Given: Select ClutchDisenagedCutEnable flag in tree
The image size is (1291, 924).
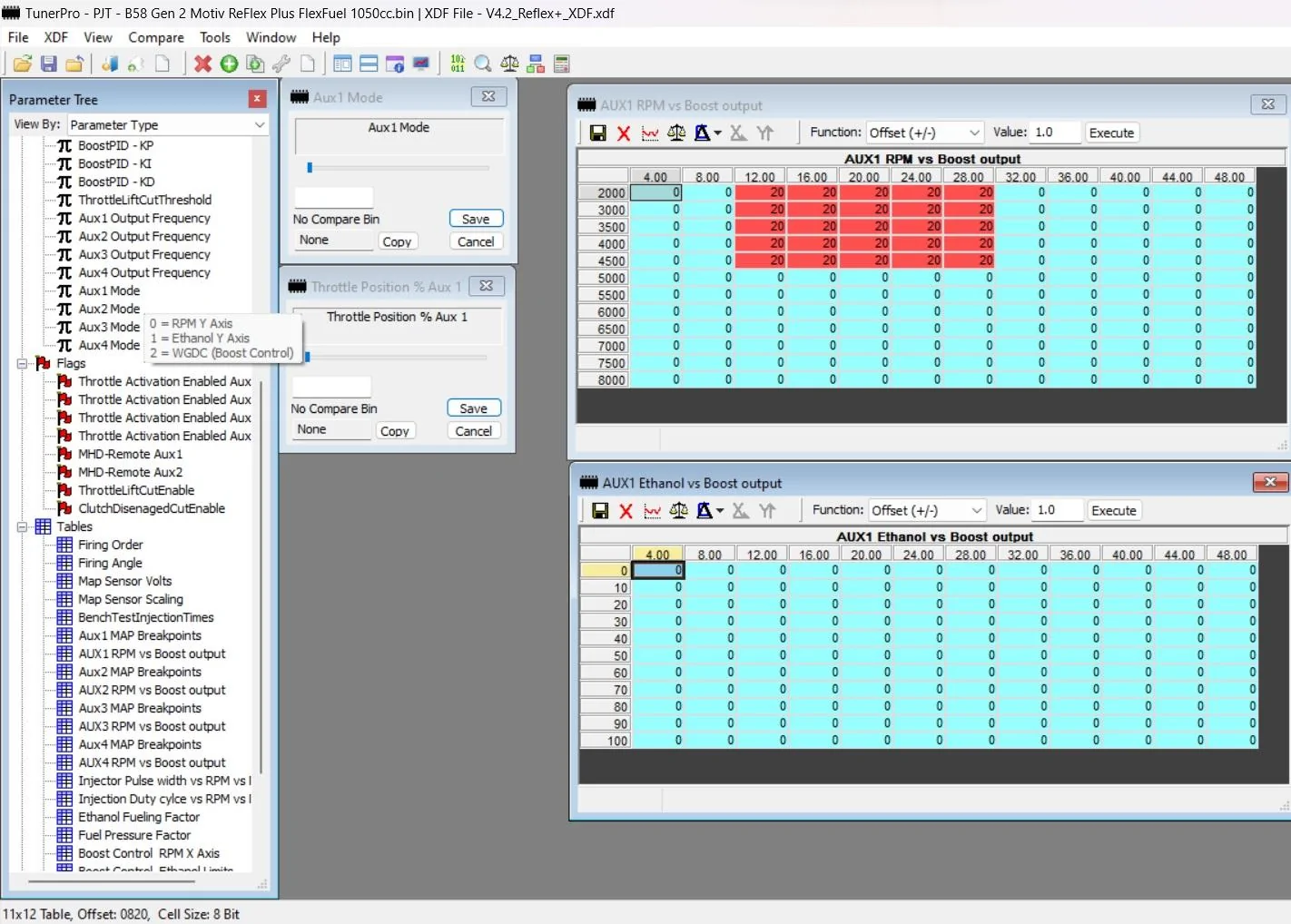Looking at the screenshot, I should click(152, 508).
